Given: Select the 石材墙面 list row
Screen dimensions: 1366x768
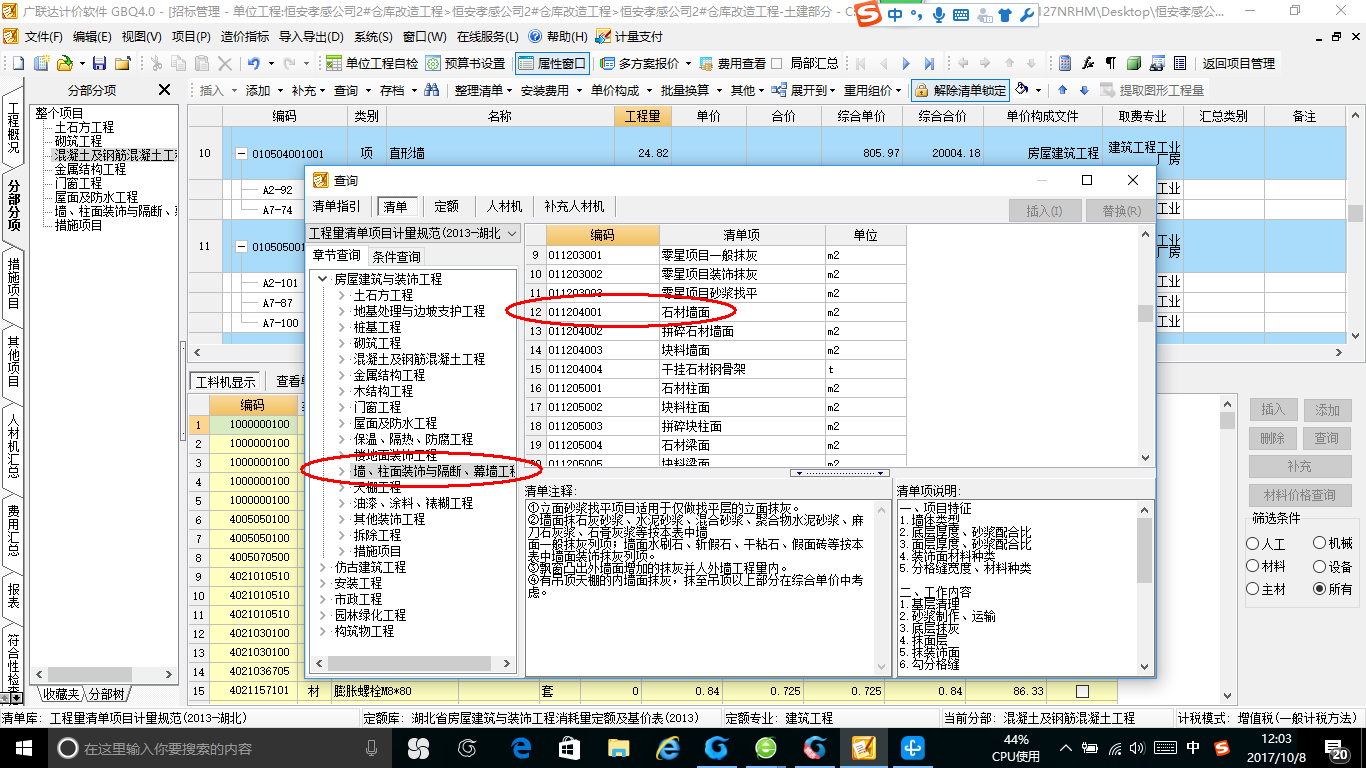Looking at the screenshot, I should (x=716, y=312).
